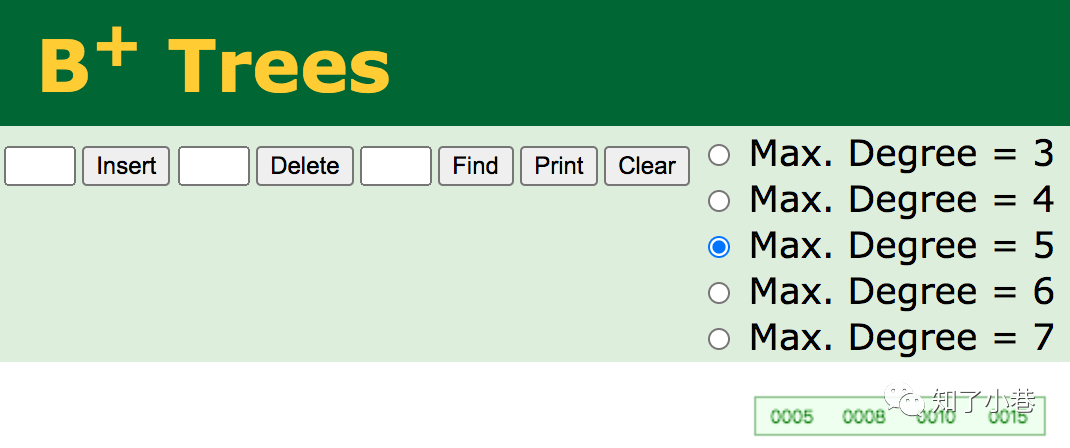Viewport: 1070px width, 448px height.
Task: Select Max. Degree = 7 radio button
Action: (719, 339)
